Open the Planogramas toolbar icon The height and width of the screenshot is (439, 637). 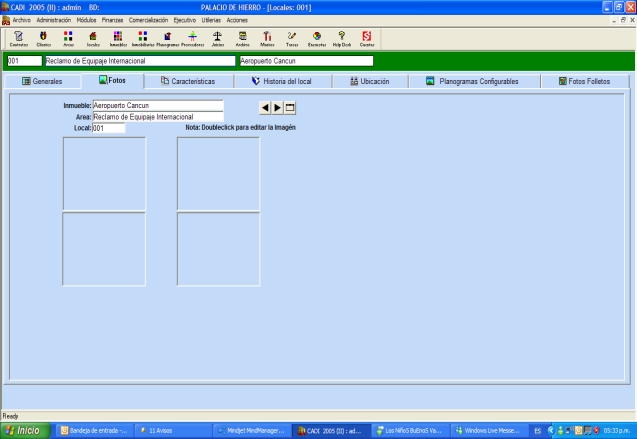[167, 38]
